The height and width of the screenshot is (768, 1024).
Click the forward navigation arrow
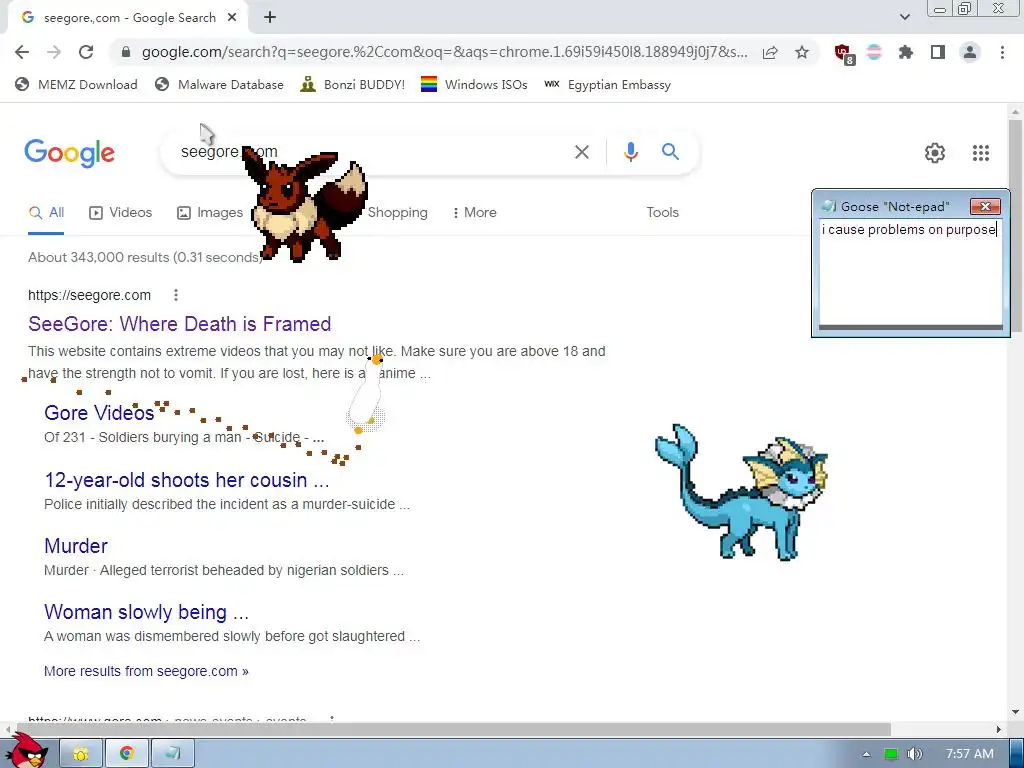[x=54, y=52]
